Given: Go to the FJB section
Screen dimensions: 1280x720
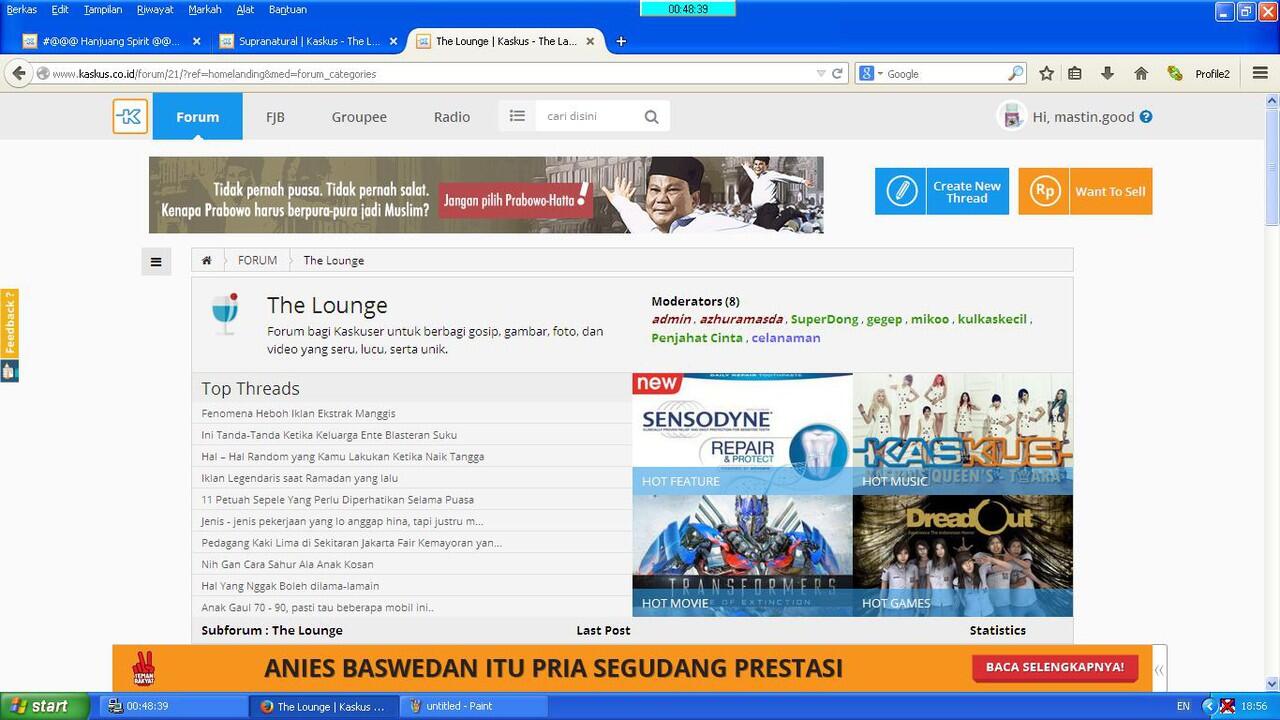Looking at the screenshot, I should [275, 117].
